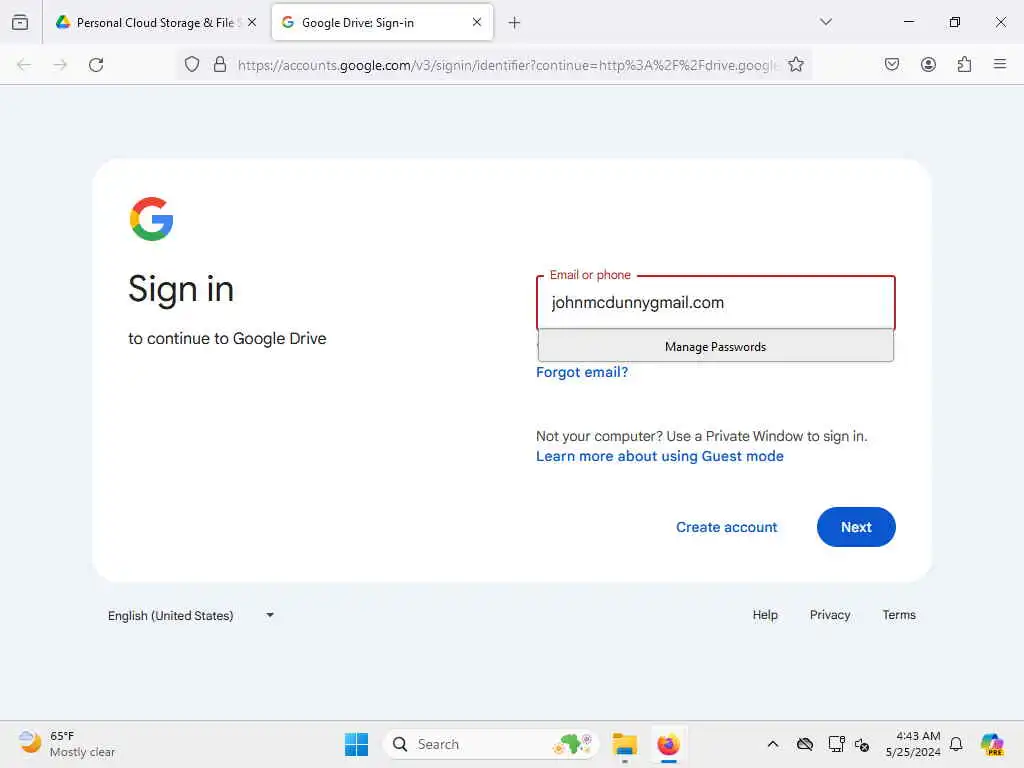Launch Copilot preview from taskbar
This screenshot has width=1024, height=768.
(992, 744)
